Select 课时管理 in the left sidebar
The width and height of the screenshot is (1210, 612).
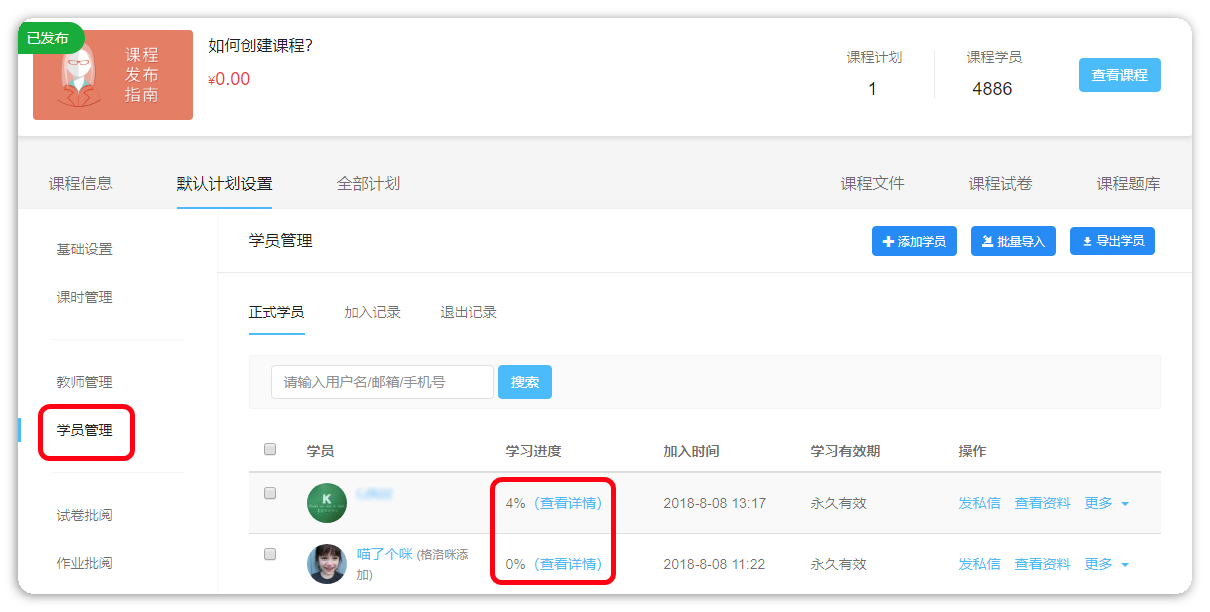[84, 297]
